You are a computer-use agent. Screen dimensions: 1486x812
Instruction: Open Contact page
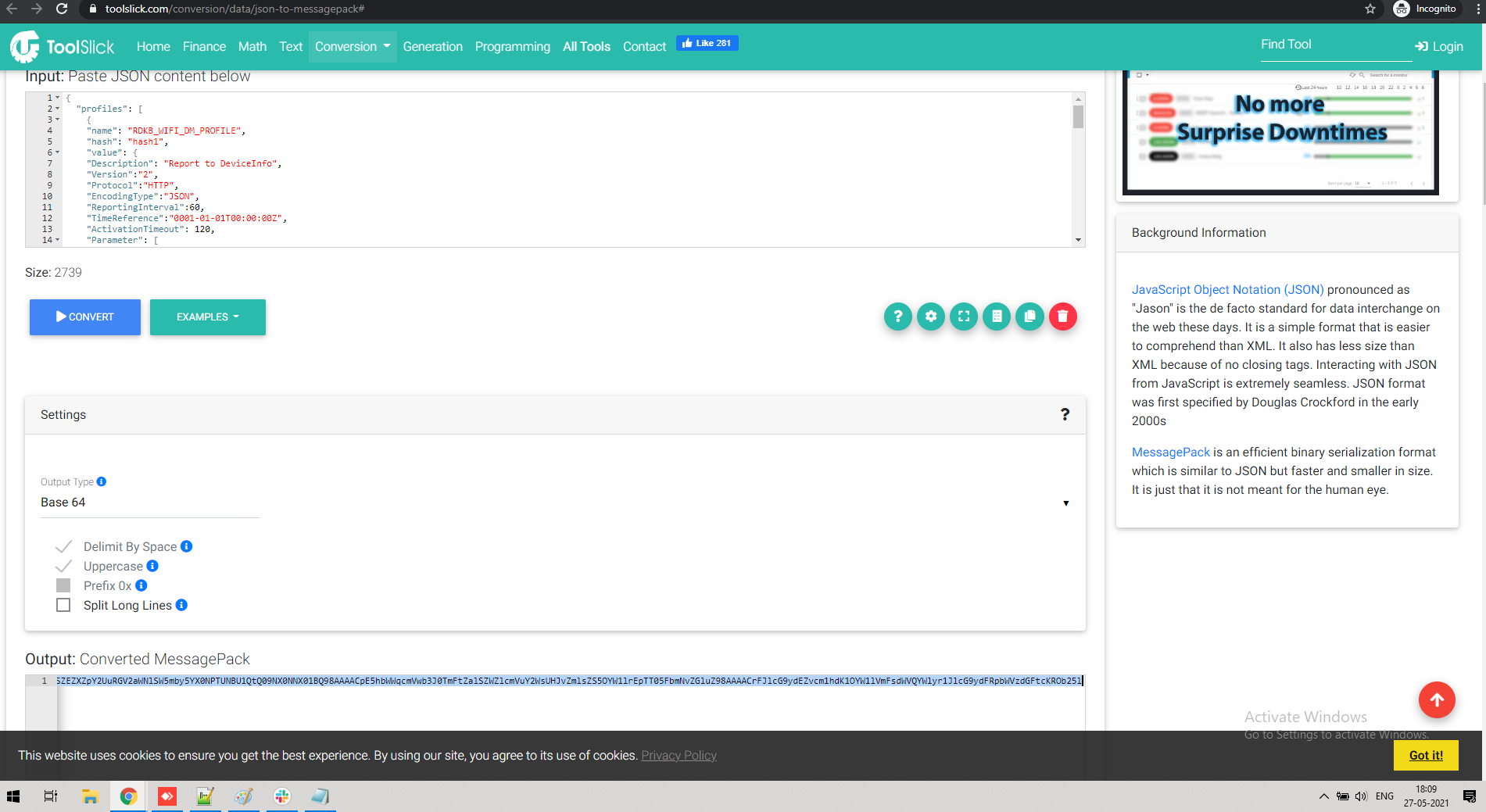[x=645, y=47]
